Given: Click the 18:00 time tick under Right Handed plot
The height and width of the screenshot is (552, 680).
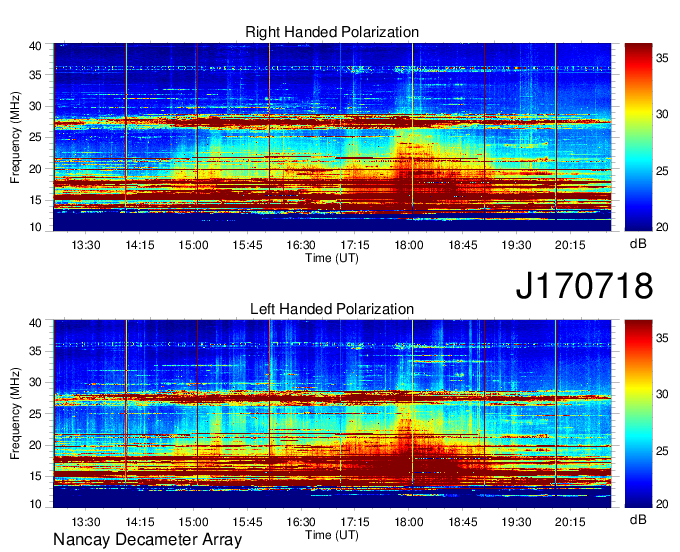Looking at the screenshot, I should click(409, 245).
